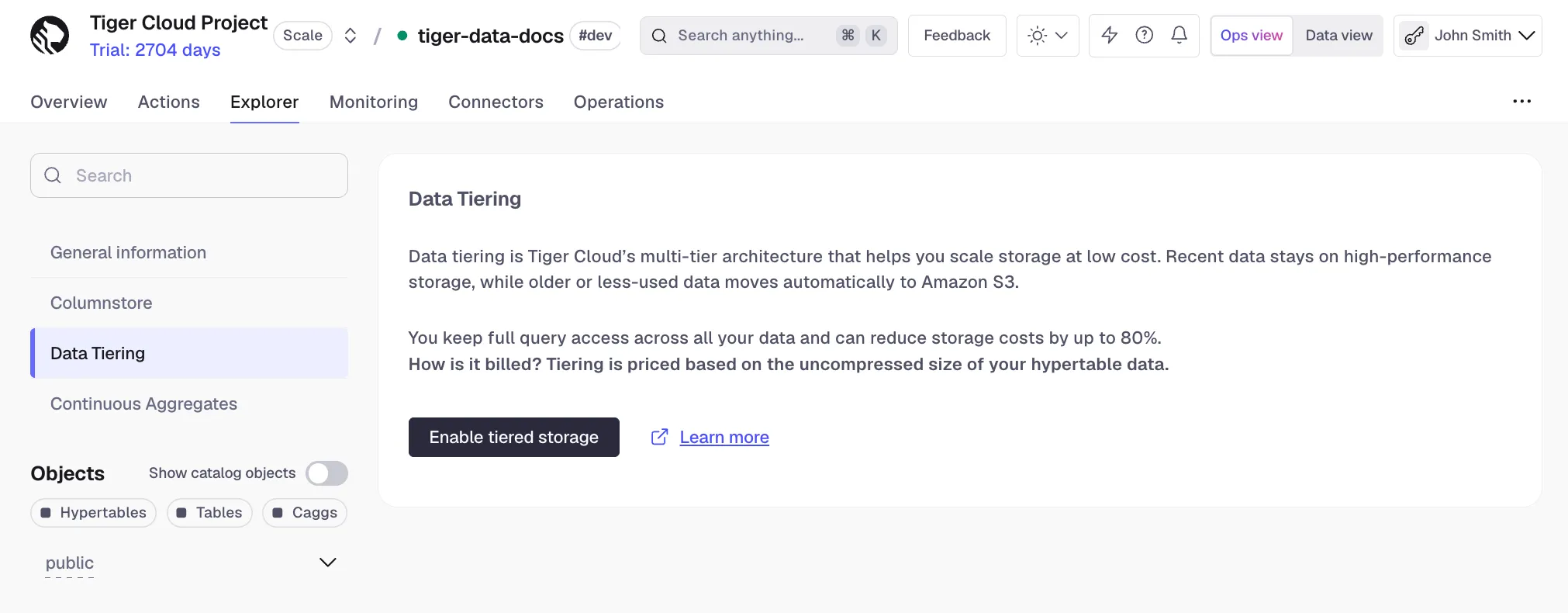Screen dimensions: 1568x613
Task: Open the three-dot more options menu
Action: tap(1522, 102)
